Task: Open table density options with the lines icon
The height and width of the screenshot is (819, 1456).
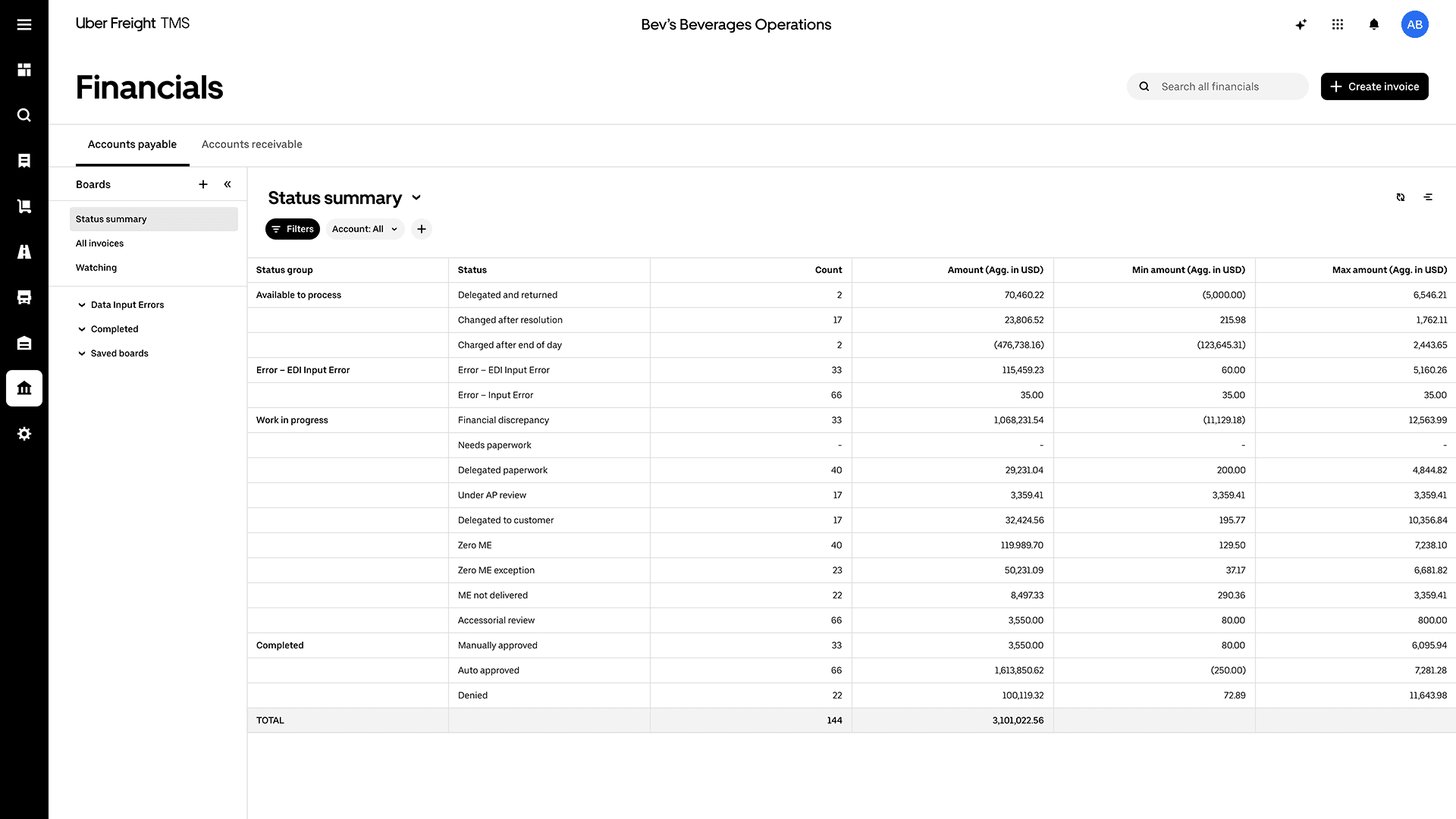Action: click(x=1429, y=197)
